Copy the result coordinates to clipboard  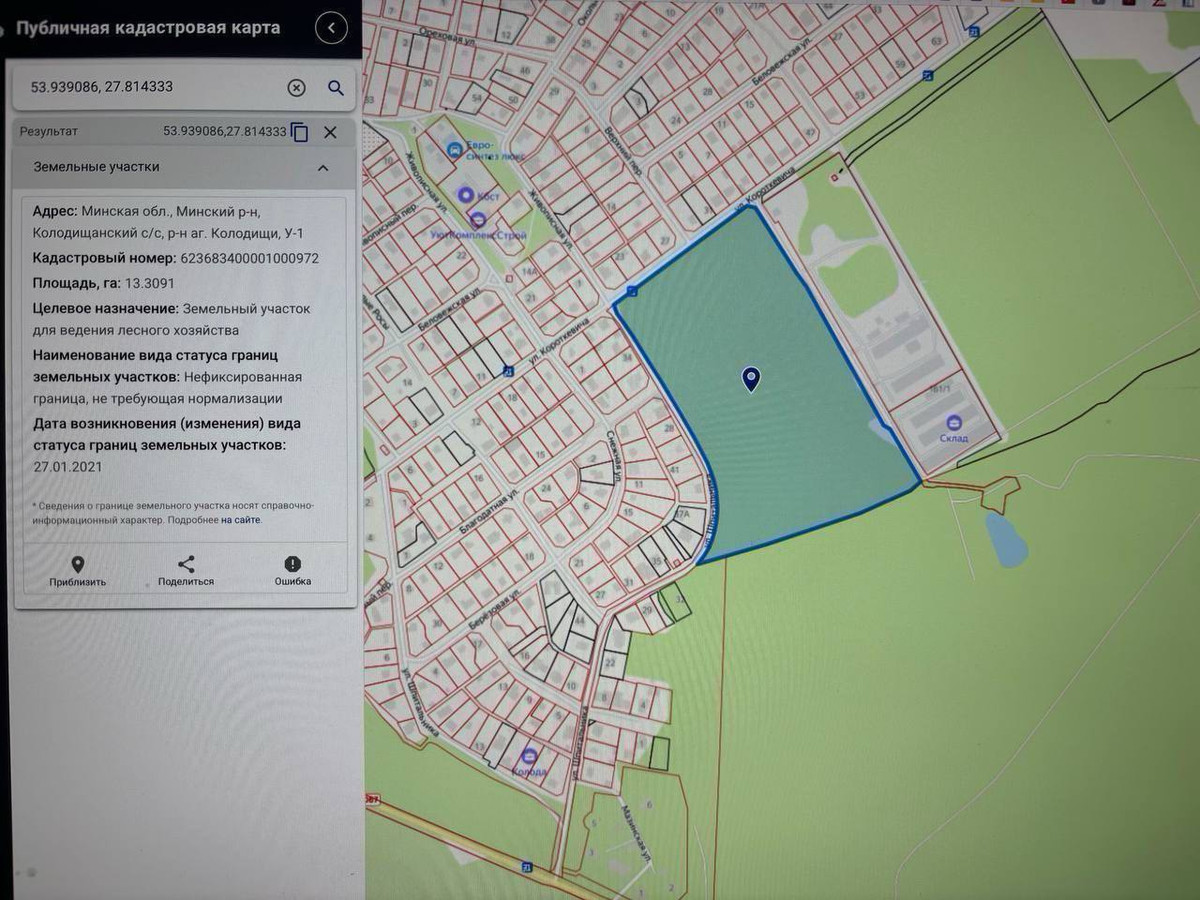(299, 132)
